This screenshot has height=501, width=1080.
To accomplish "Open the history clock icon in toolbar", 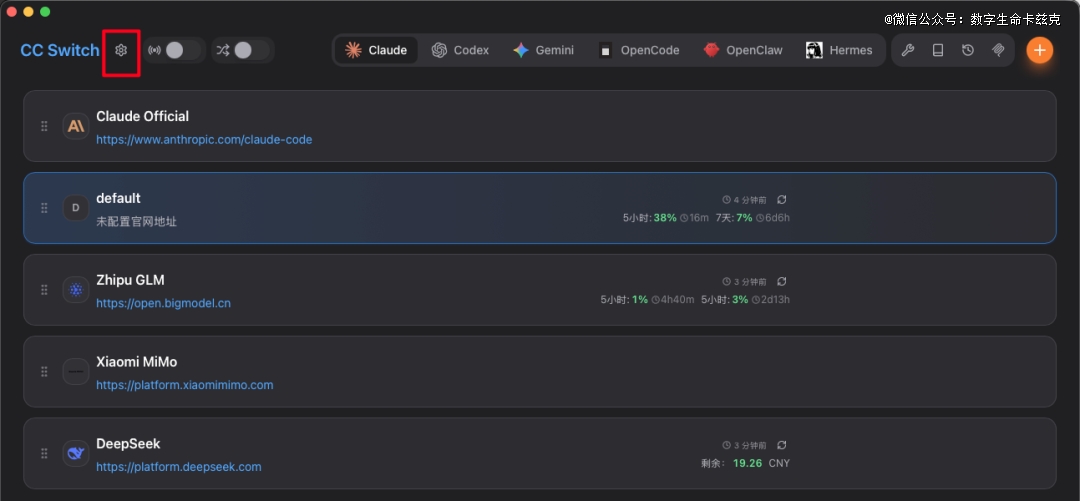I will click(968, 50).
